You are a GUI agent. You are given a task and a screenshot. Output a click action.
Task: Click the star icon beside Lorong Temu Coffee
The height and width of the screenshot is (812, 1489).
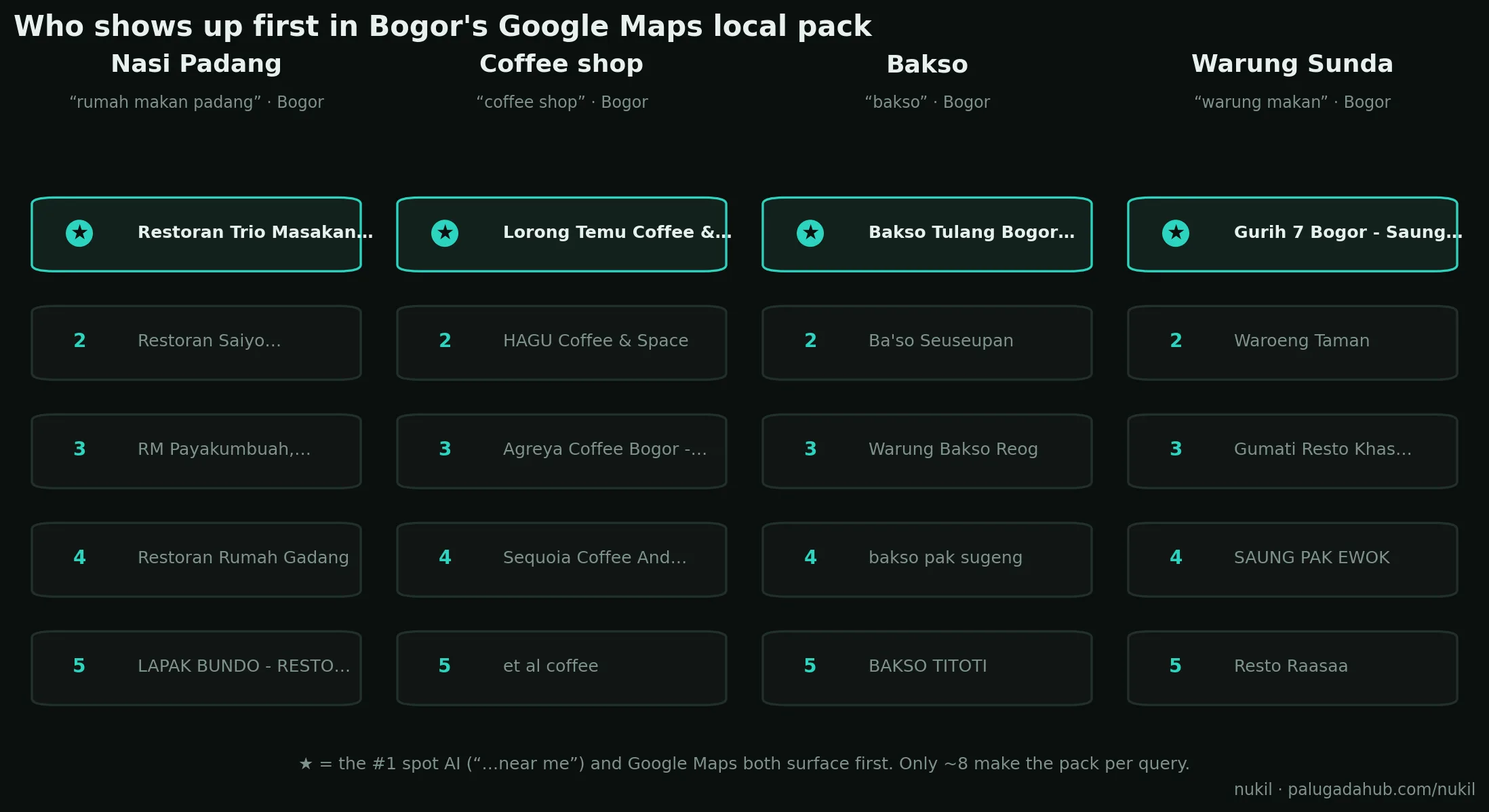pos(445,233)
